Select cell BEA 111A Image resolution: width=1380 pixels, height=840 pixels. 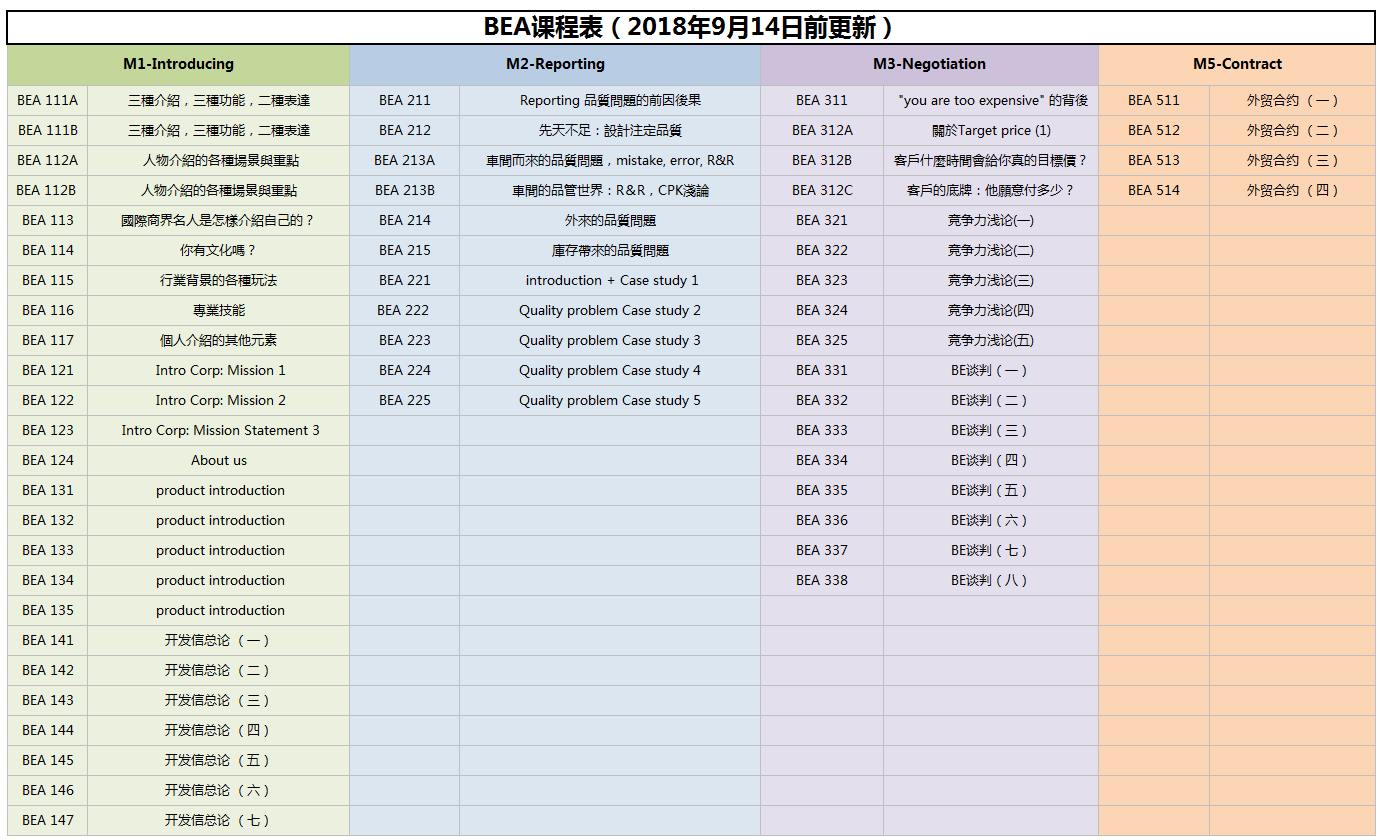point(48,100)
